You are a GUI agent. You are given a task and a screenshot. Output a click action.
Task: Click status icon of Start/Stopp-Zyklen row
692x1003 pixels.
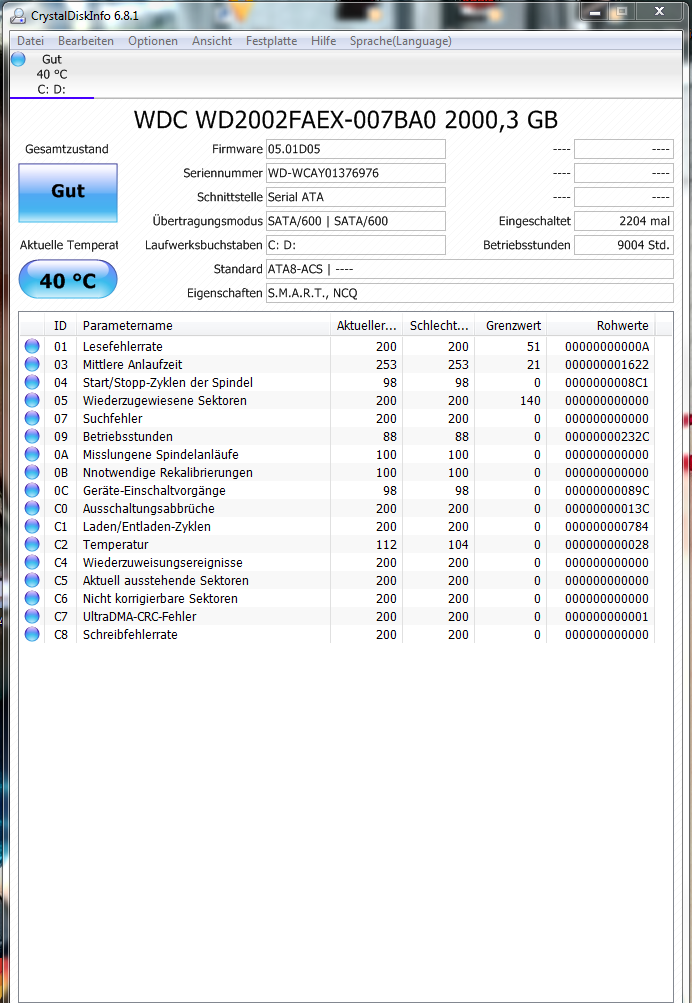pyautogui.click(x=32, y=382)
